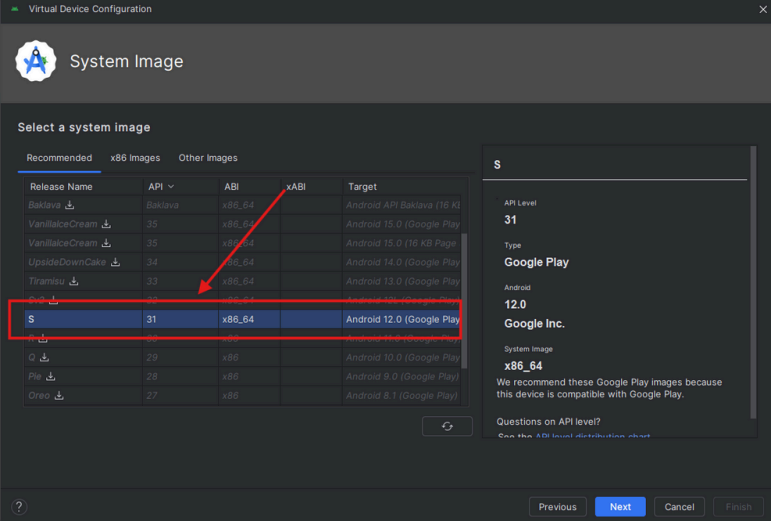Image resolution: width=778 pixels, height=521 pixels.
Task: Download VanillaIceCream Android 15.0 Google Play image
Action: click(x=106, y=224)
